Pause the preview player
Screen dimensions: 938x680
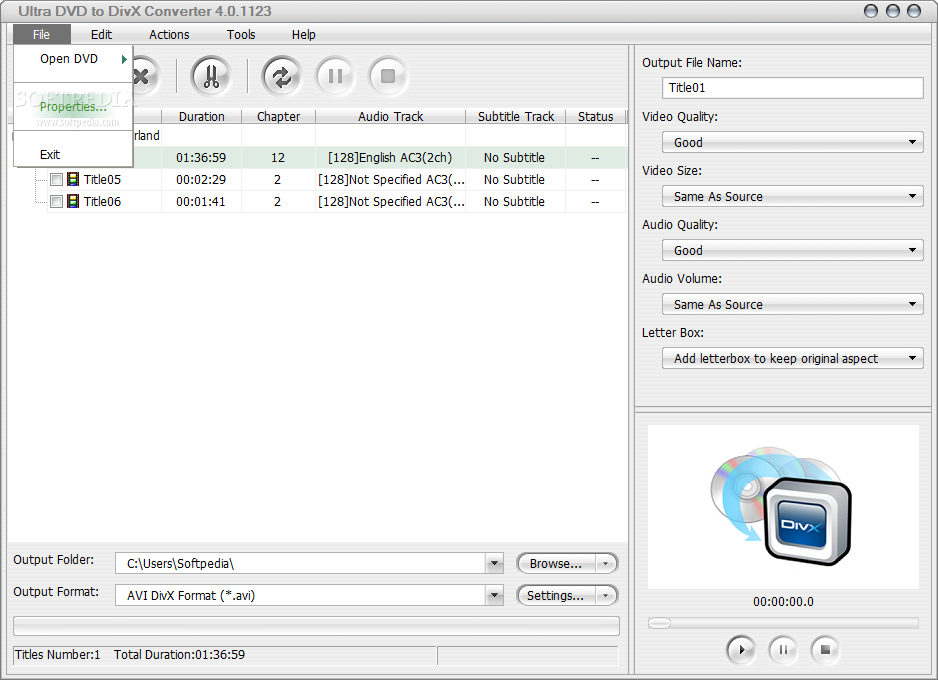pos(783,649)
